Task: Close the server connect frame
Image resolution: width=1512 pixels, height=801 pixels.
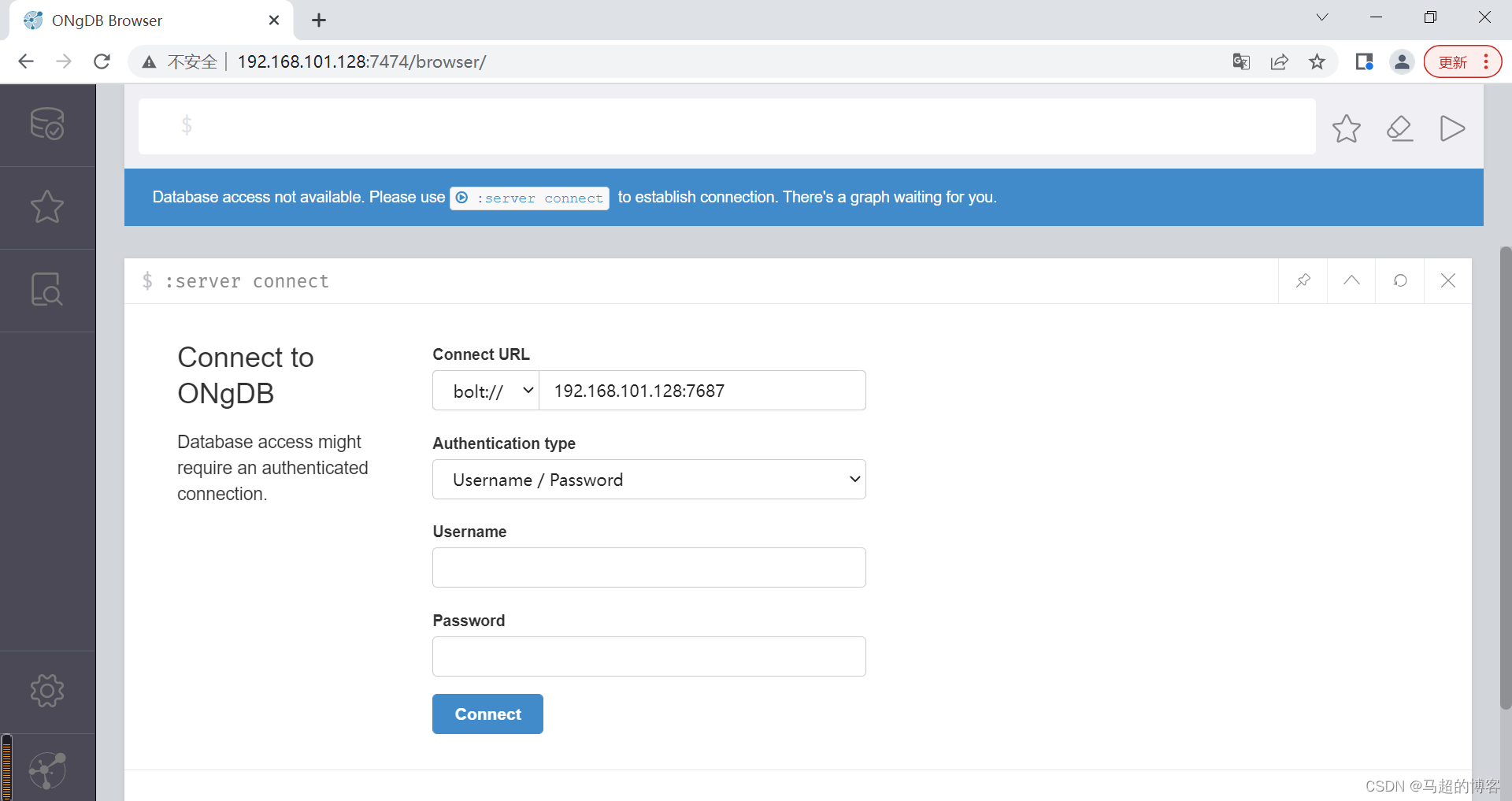Action: coord(1448,280)
